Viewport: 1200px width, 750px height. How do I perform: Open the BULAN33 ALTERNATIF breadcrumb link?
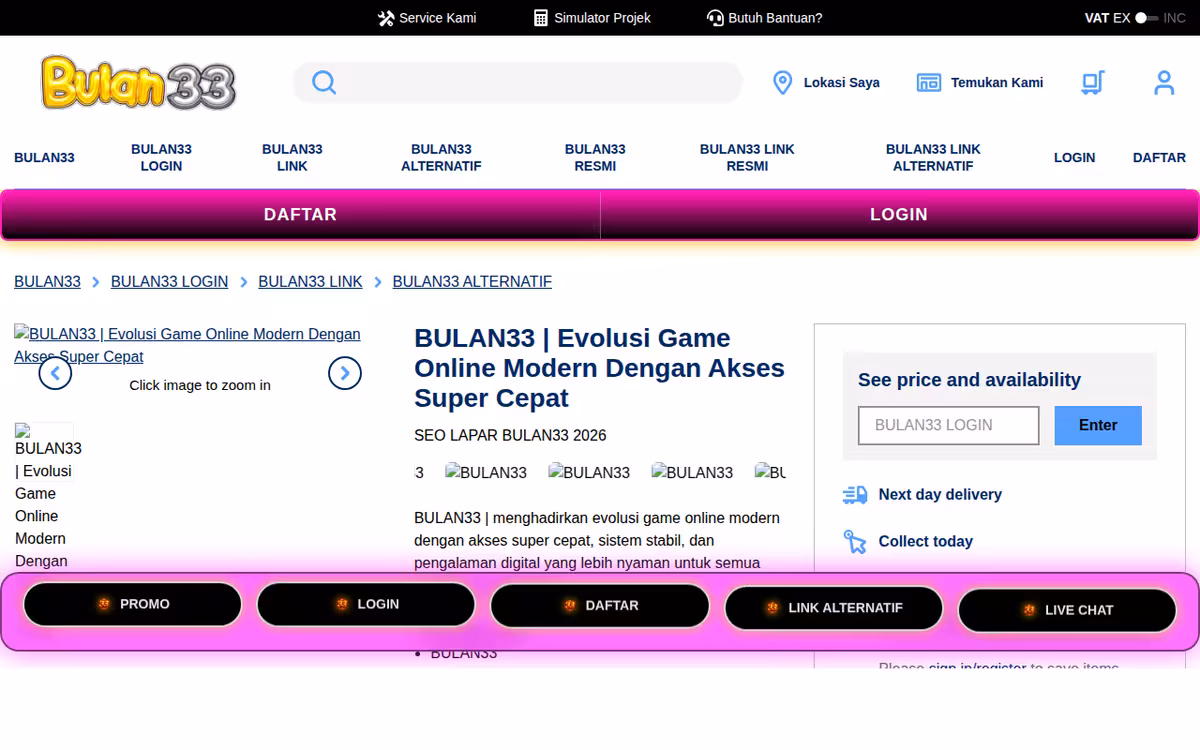472,282
